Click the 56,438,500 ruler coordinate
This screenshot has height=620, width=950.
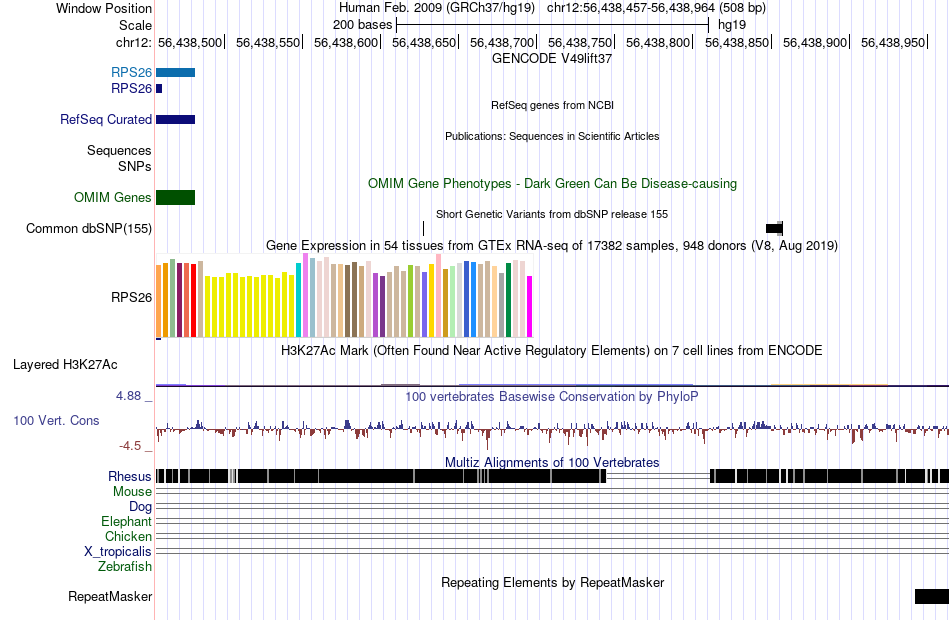(190, 42)
